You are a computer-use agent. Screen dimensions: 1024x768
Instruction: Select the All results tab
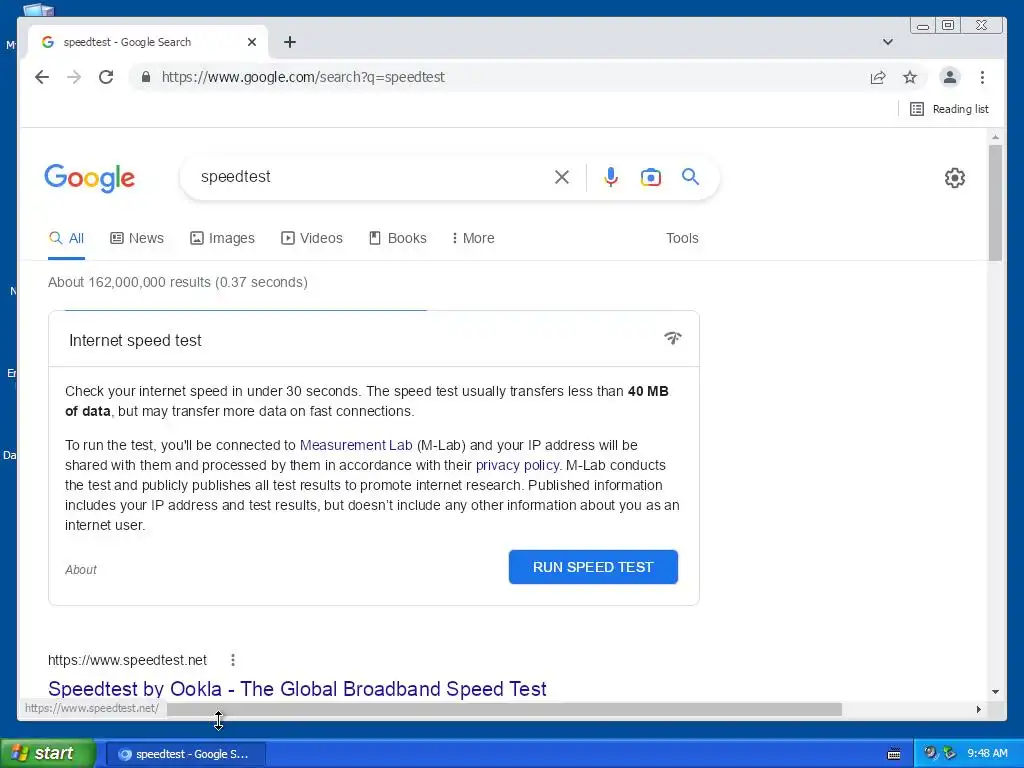(67, 238)
